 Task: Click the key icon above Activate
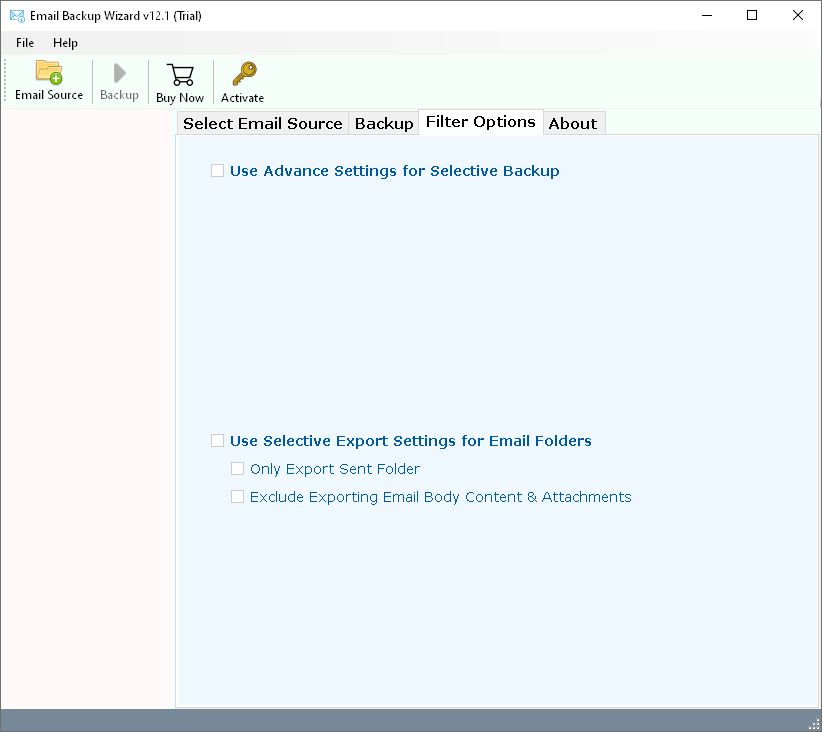coord(242,70)
